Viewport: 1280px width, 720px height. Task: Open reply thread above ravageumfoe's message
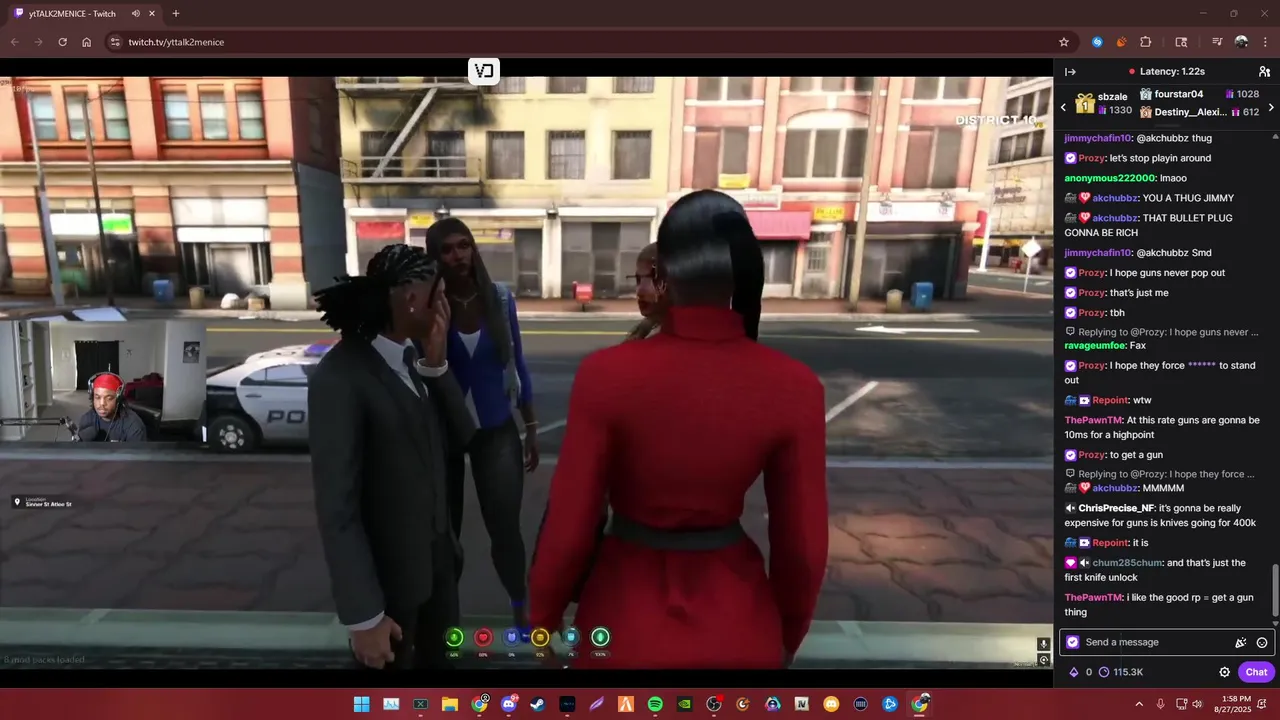[1162, 332]
